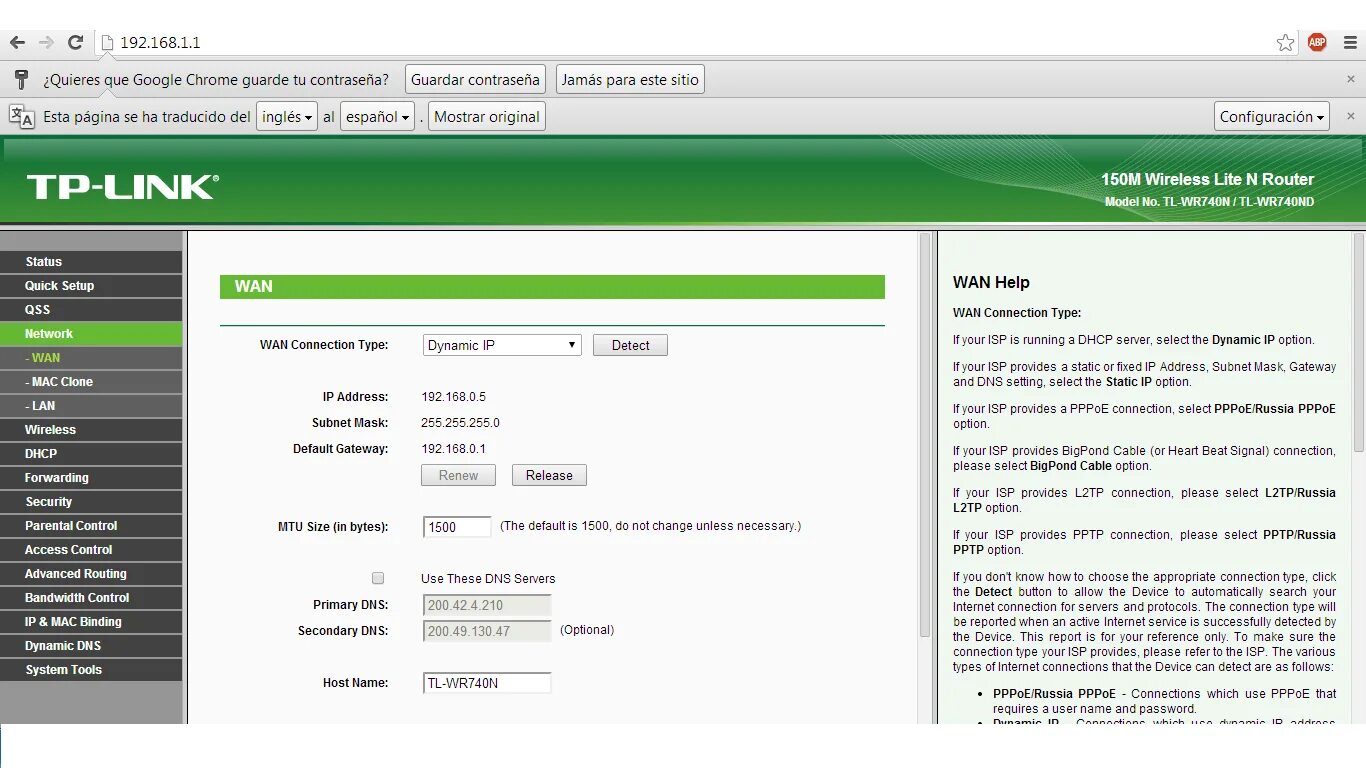Open DHCP menu item
Image resolution: width=1366 pixels, height=768 pixels.
91,453
